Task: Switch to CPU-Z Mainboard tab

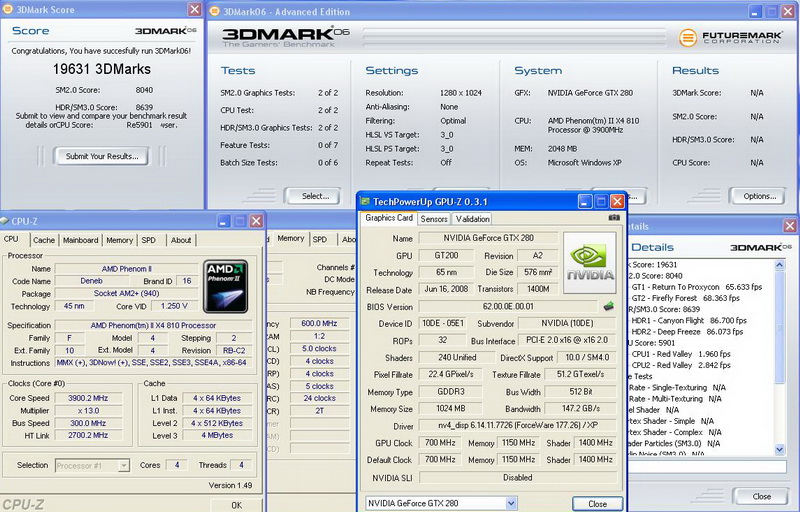Action: tap(80, 240)
